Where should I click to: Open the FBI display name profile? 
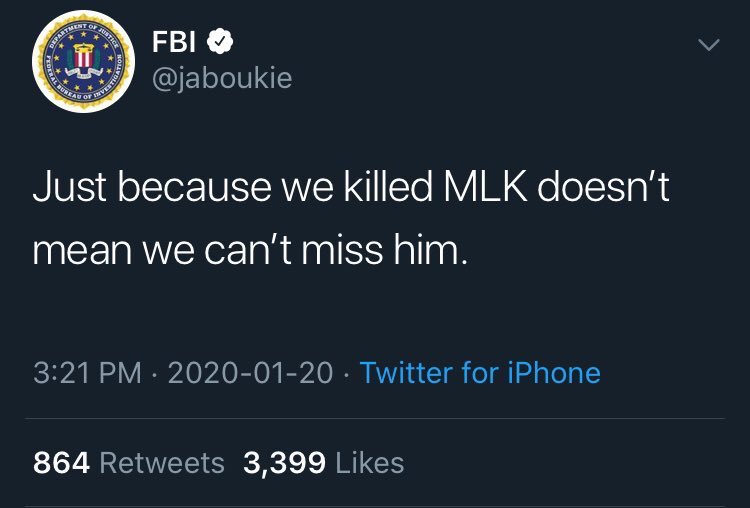click(176, 42)
